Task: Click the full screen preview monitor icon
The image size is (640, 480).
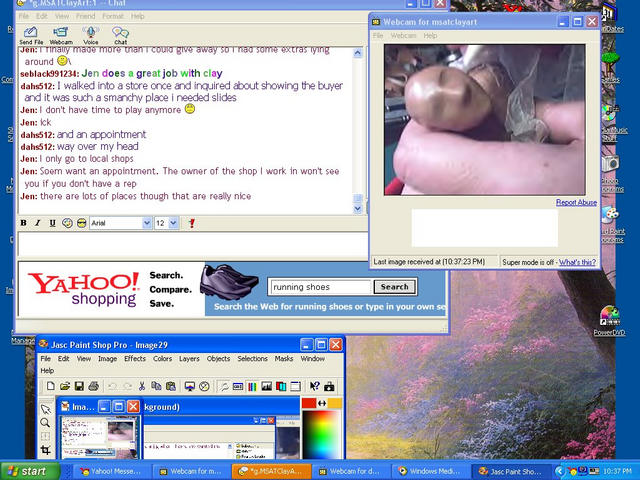Action: click(190, 386)
